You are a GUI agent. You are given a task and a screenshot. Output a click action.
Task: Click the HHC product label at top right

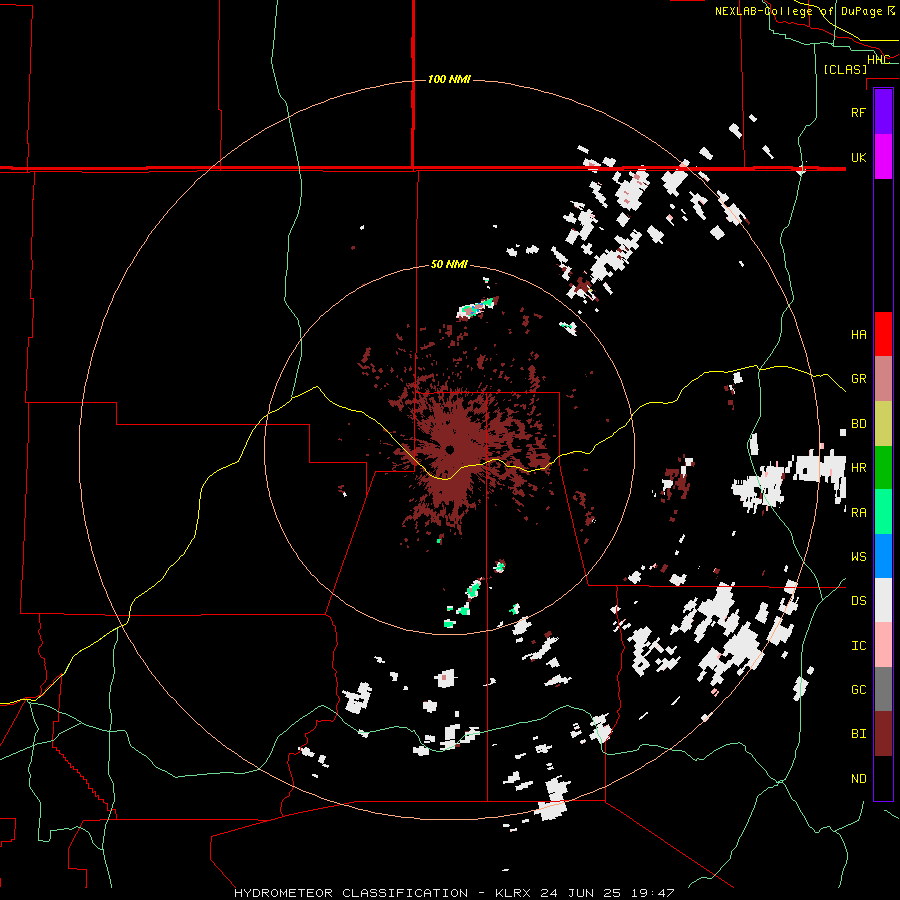[878, 60]
